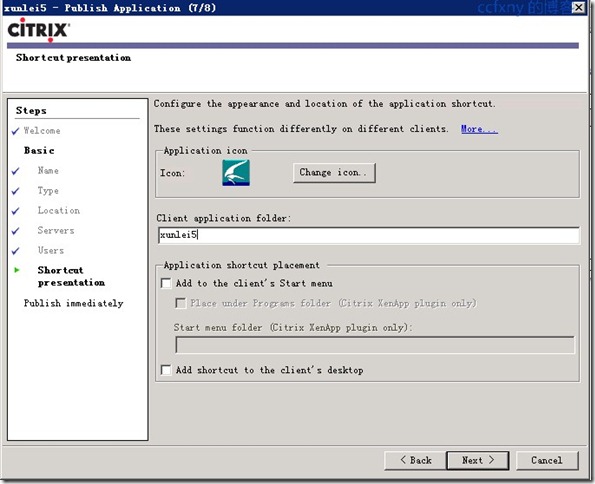
Task: Click the green arrow beside Shortcut presentation
Action: (x=17, y=270)
